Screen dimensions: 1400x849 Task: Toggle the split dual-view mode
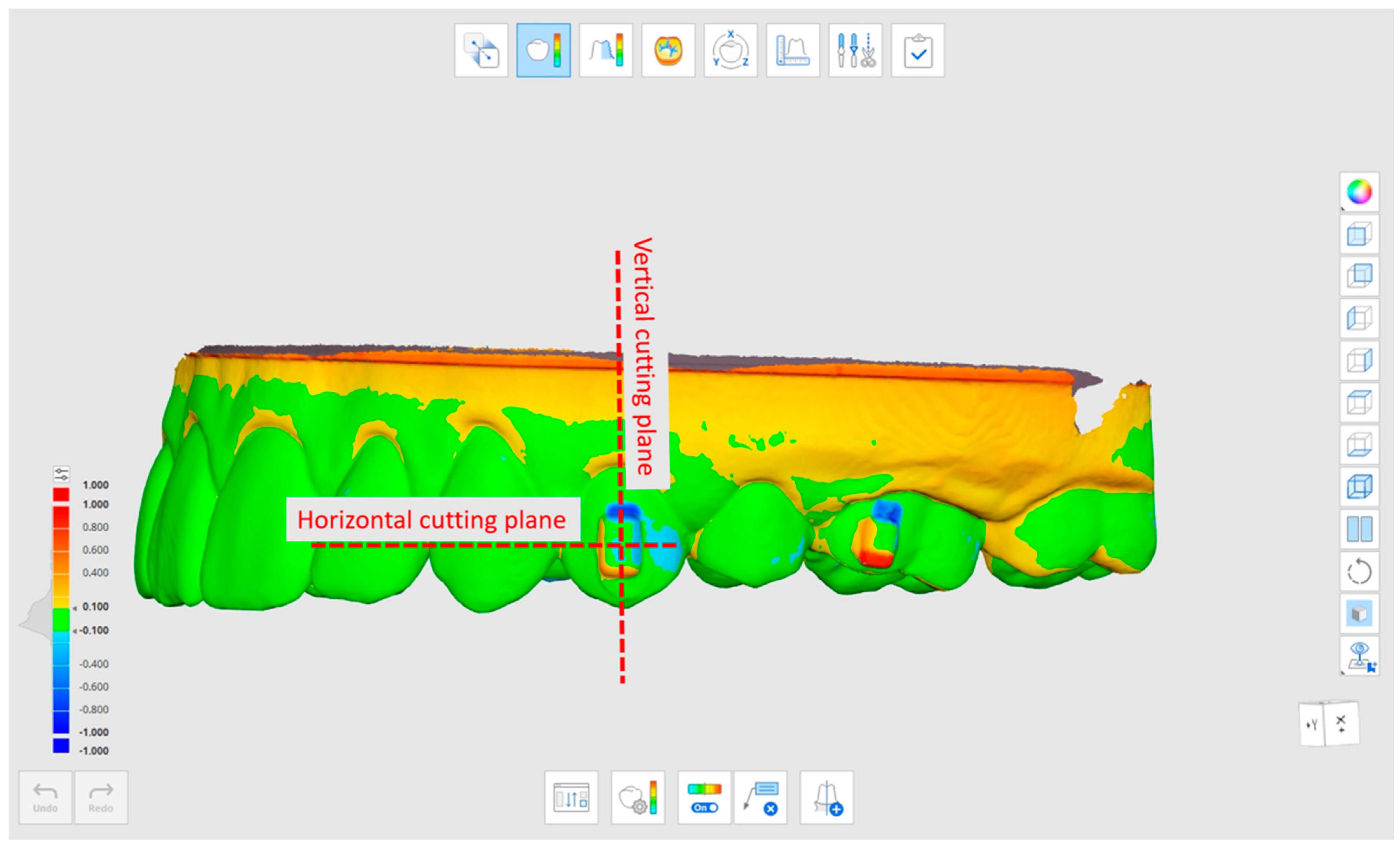pos(1359,529)
